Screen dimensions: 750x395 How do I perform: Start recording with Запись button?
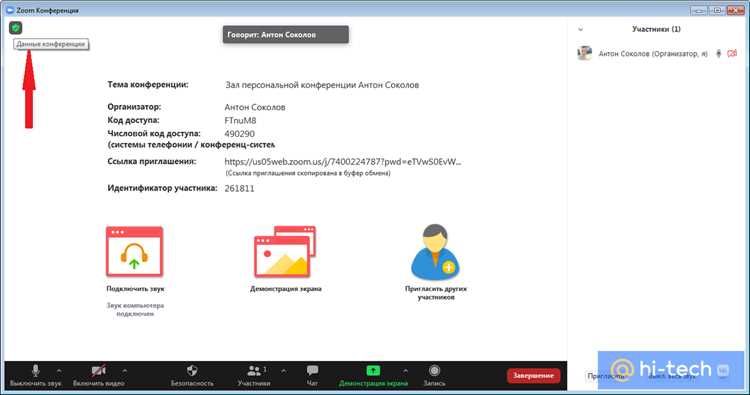pyautogui.click(x=434, y=375)
